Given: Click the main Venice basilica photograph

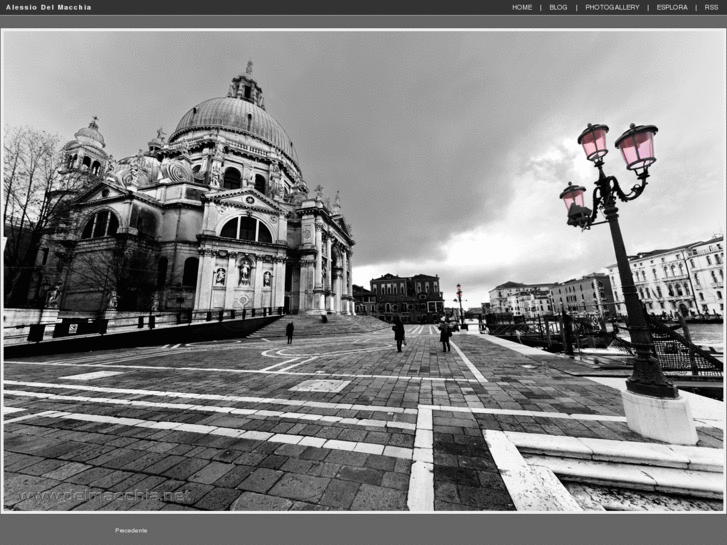Looking at the screenshot, I should point(363,271).
